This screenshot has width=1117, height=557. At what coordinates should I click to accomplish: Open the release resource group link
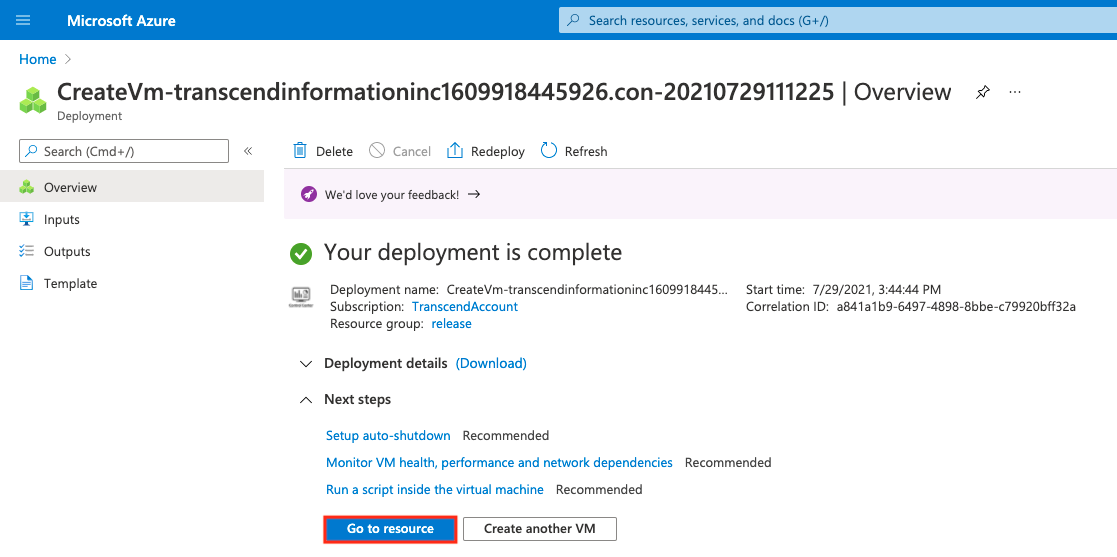[x=452, y=323]
